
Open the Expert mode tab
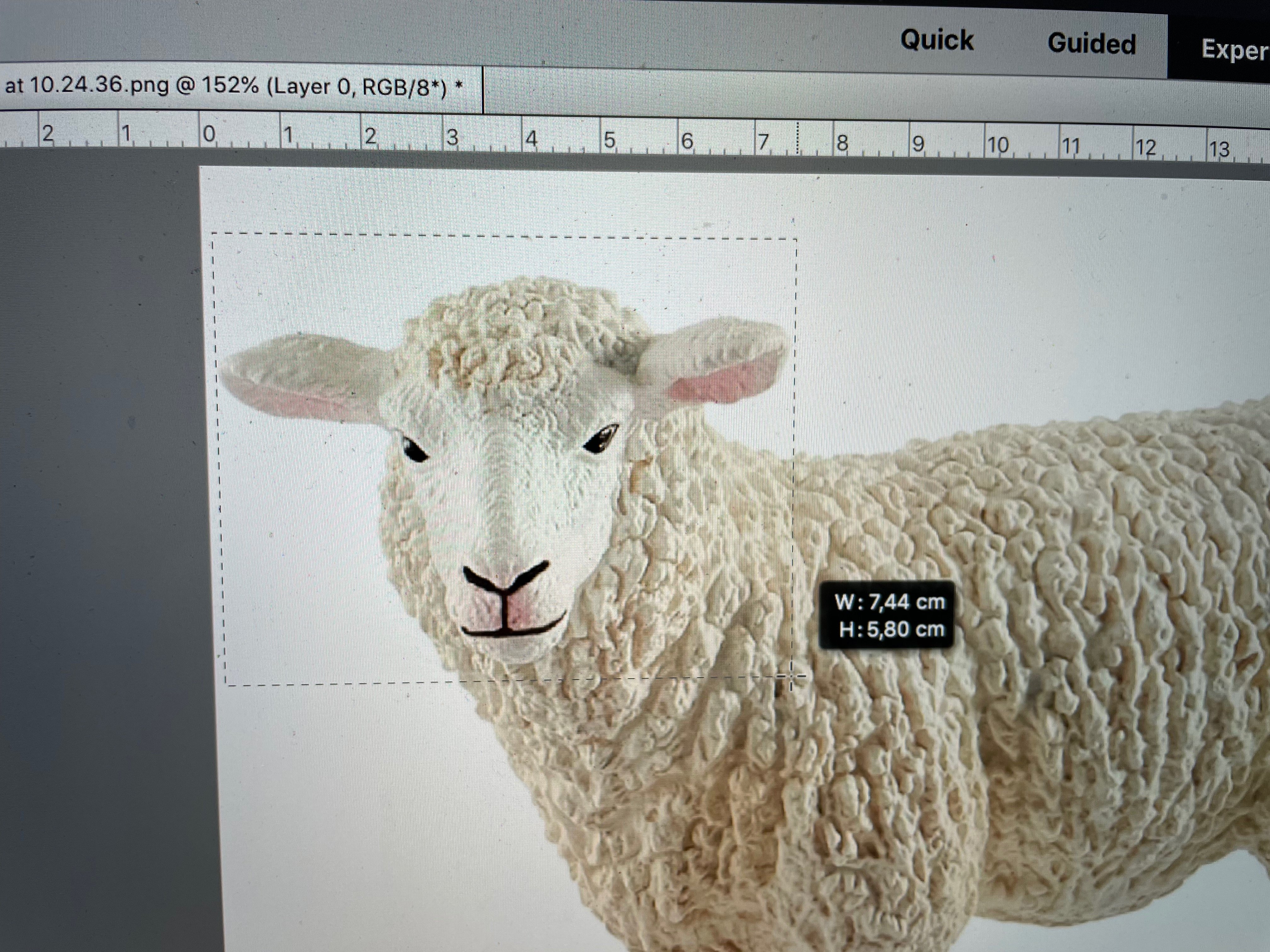click(1220, 49)
